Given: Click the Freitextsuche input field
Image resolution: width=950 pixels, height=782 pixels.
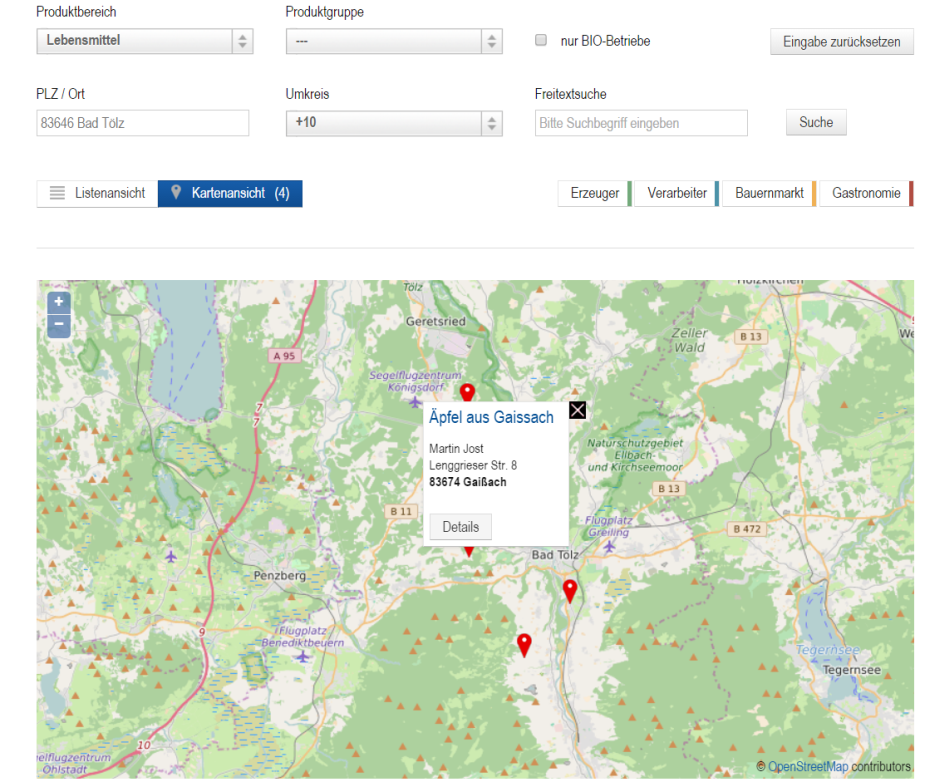Looking at the screenshot, I should click(641, 123).
